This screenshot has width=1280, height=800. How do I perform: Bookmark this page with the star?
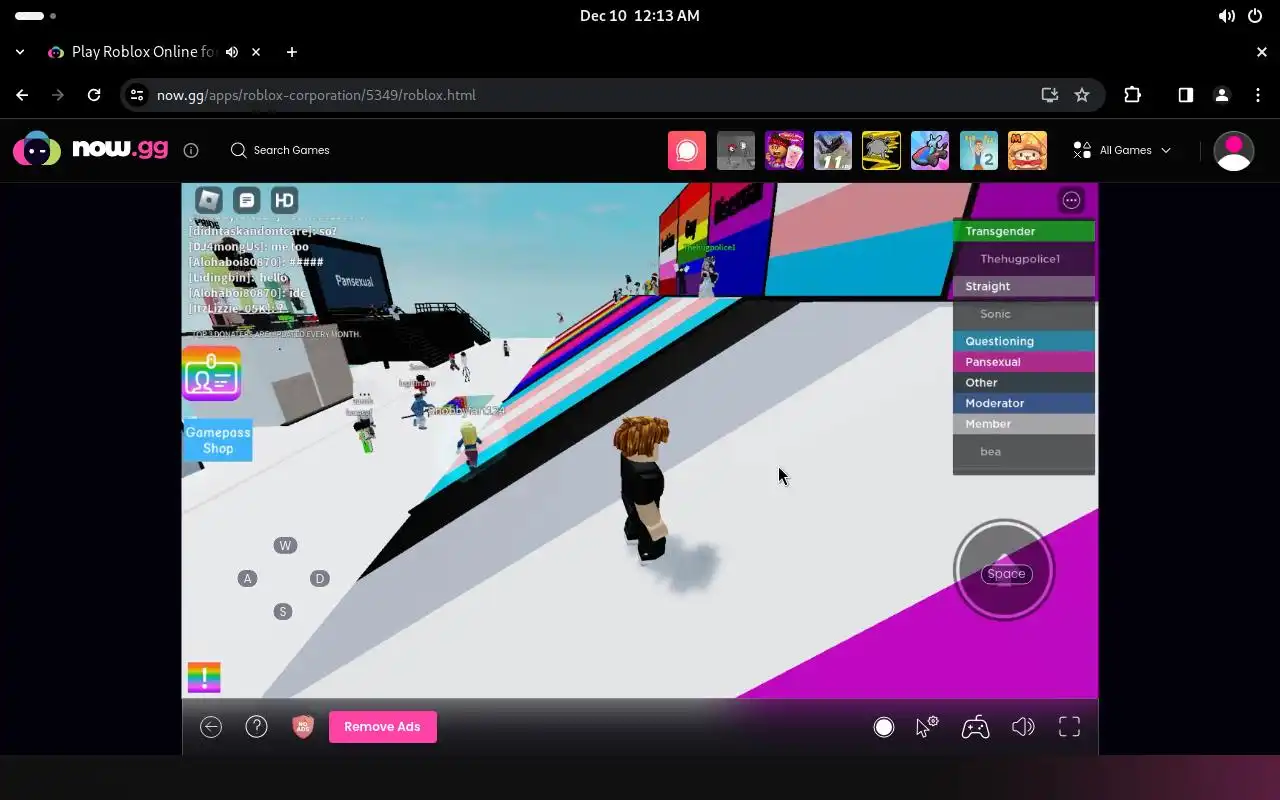pos(1082,95)
